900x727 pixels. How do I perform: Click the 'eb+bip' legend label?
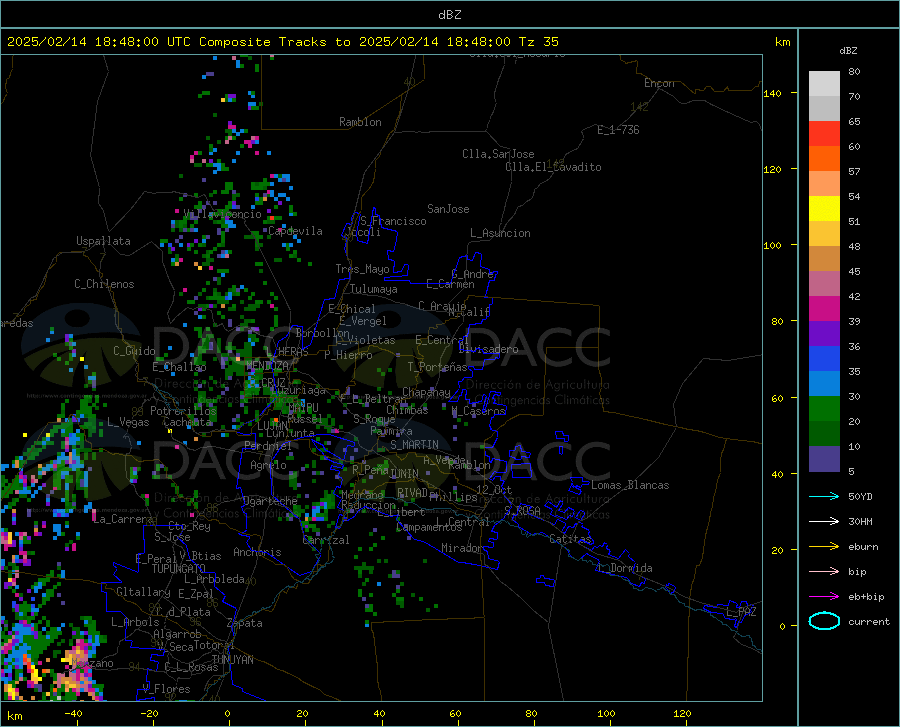[x=866, y=597]
